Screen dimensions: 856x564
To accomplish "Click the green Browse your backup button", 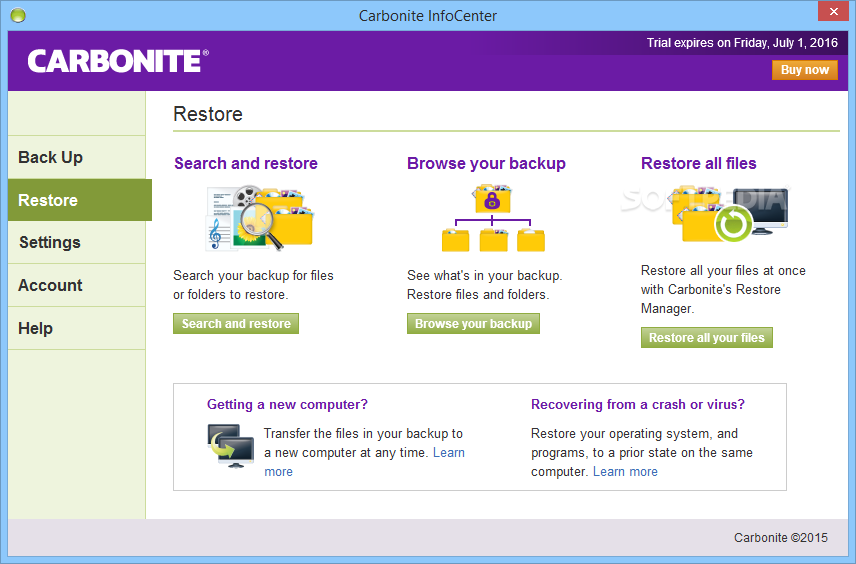I will coord(473,324).
